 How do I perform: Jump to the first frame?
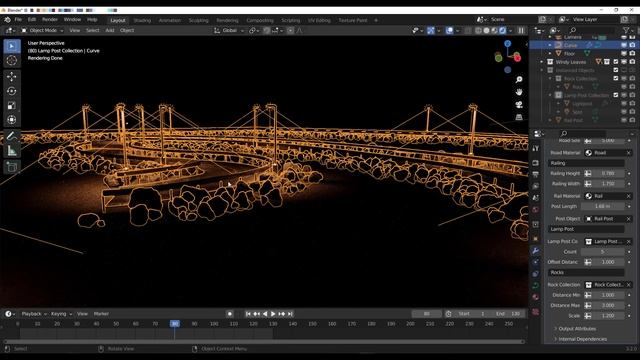248,314
